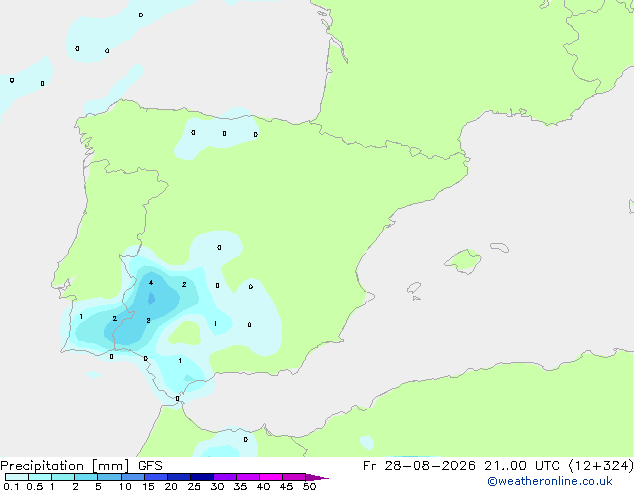Click the 10–15 mm medium blue legend swatch
The image size is (634, 490).
pyautogui.click(x=132, y=477)
